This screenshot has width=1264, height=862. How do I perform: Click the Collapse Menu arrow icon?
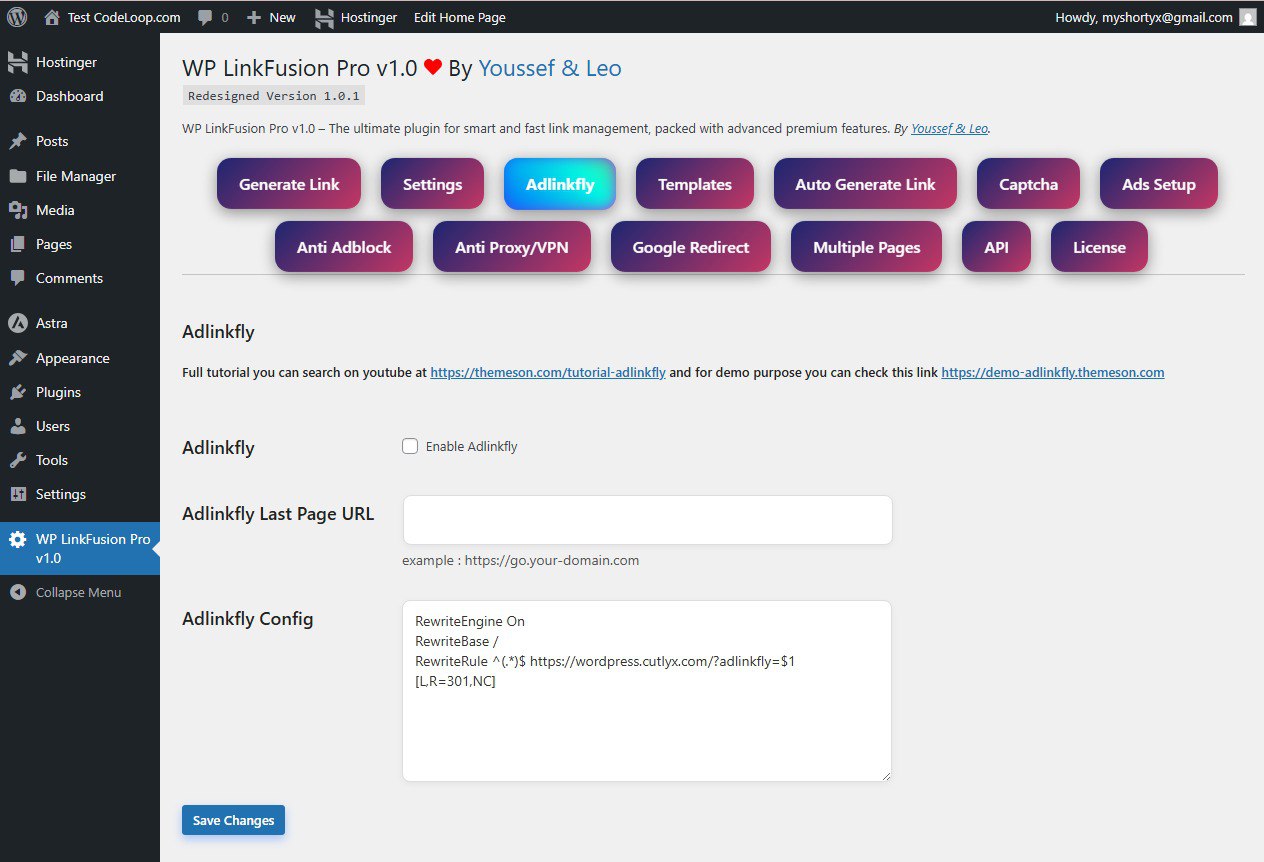pyautogui.click(x=17, y=592)
